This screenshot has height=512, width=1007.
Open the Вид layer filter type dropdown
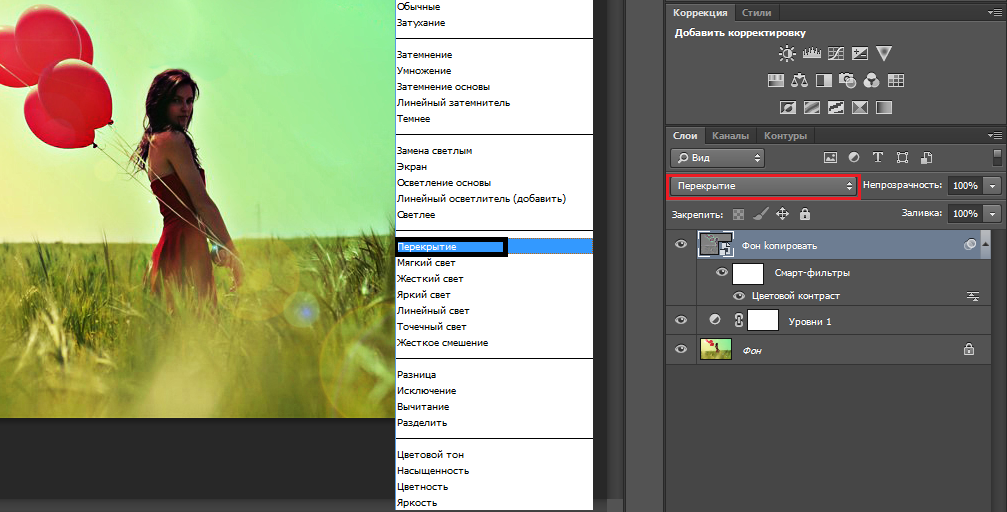[717, 157]
